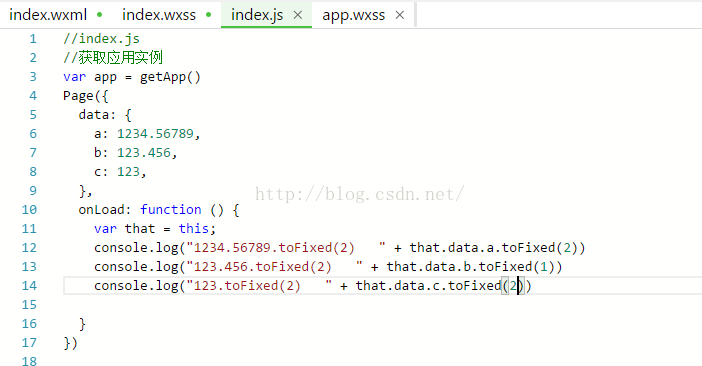Close the index.js tab

click(298, 15)
